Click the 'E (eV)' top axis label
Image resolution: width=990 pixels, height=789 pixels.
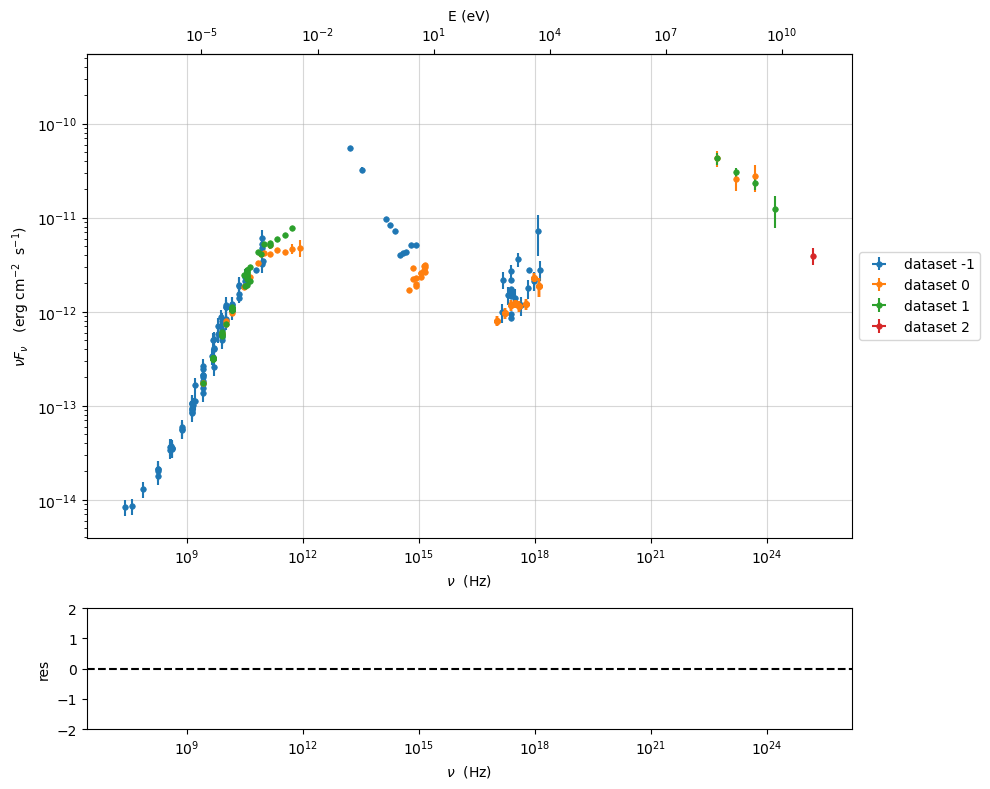469,16
